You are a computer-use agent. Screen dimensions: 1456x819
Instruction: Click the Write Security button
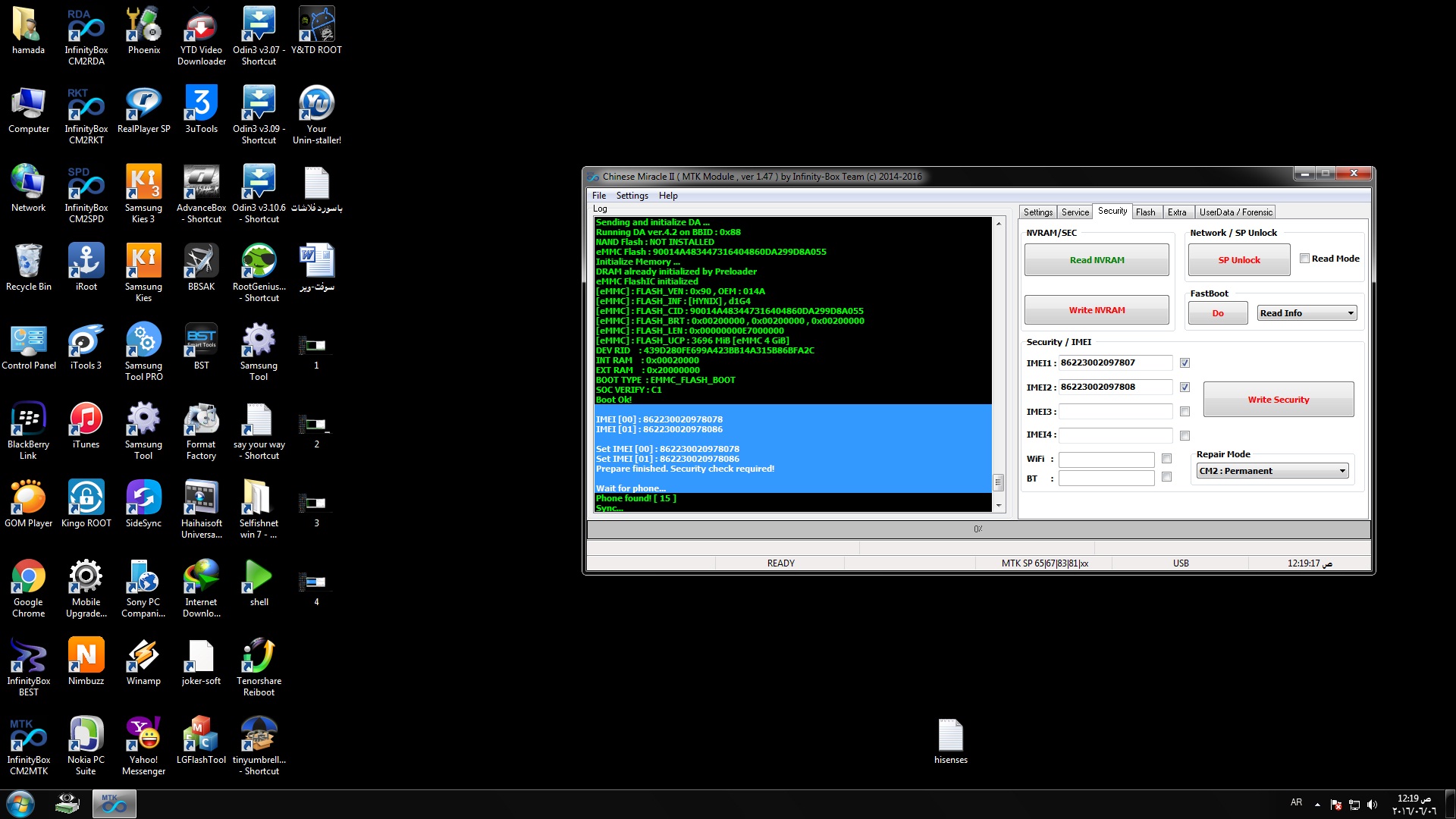1279,400
